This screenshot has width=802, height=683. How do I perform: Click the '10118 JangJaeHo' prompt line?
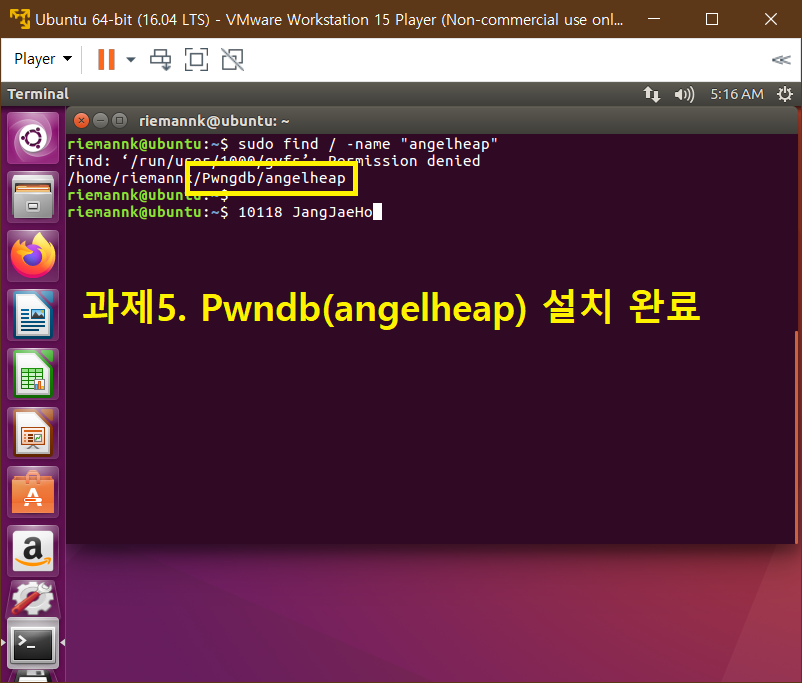225,212
